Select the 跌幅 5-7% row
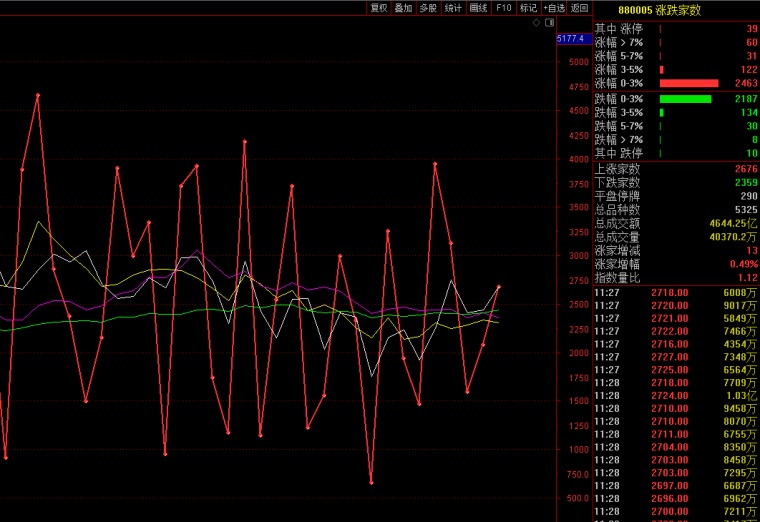The width and height of the screenshot is (760, 522). pyautogui.click(x=676, y=126)
